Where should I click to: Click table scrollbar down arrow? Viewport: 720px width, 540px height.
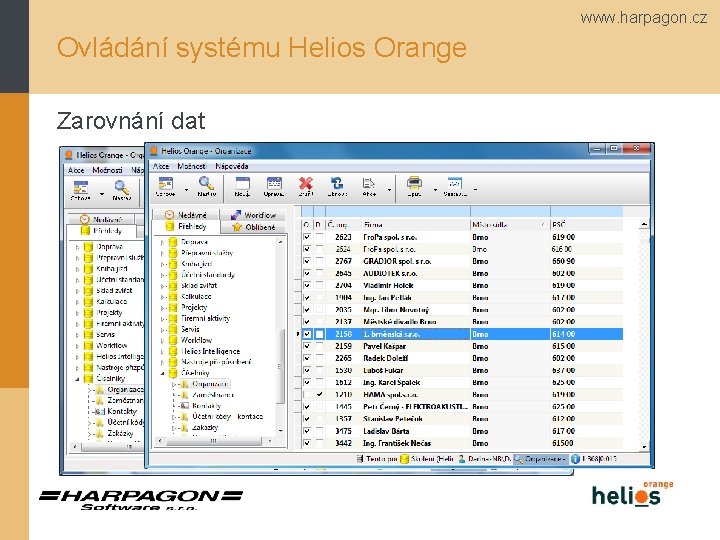tap(644, 446)
